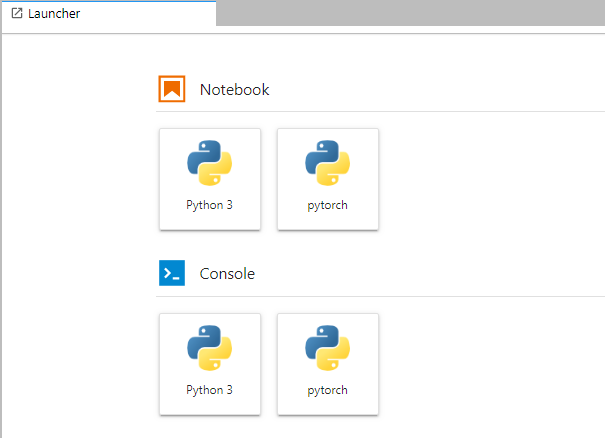The image size is (605, 438).
Task: Click the Launcher tab icon
Action: coord(17,14)
